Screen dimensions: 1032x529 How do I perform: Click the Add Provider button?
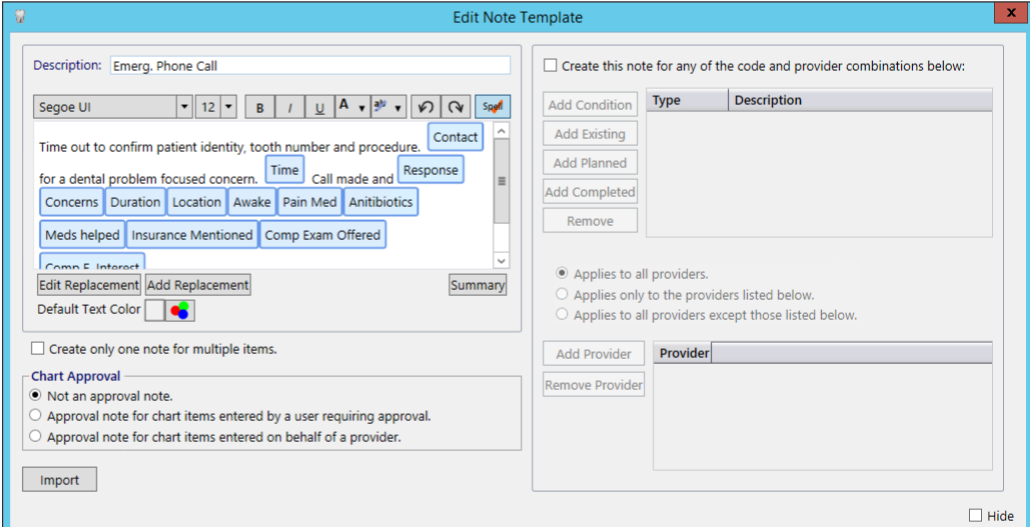coord(594,354)
